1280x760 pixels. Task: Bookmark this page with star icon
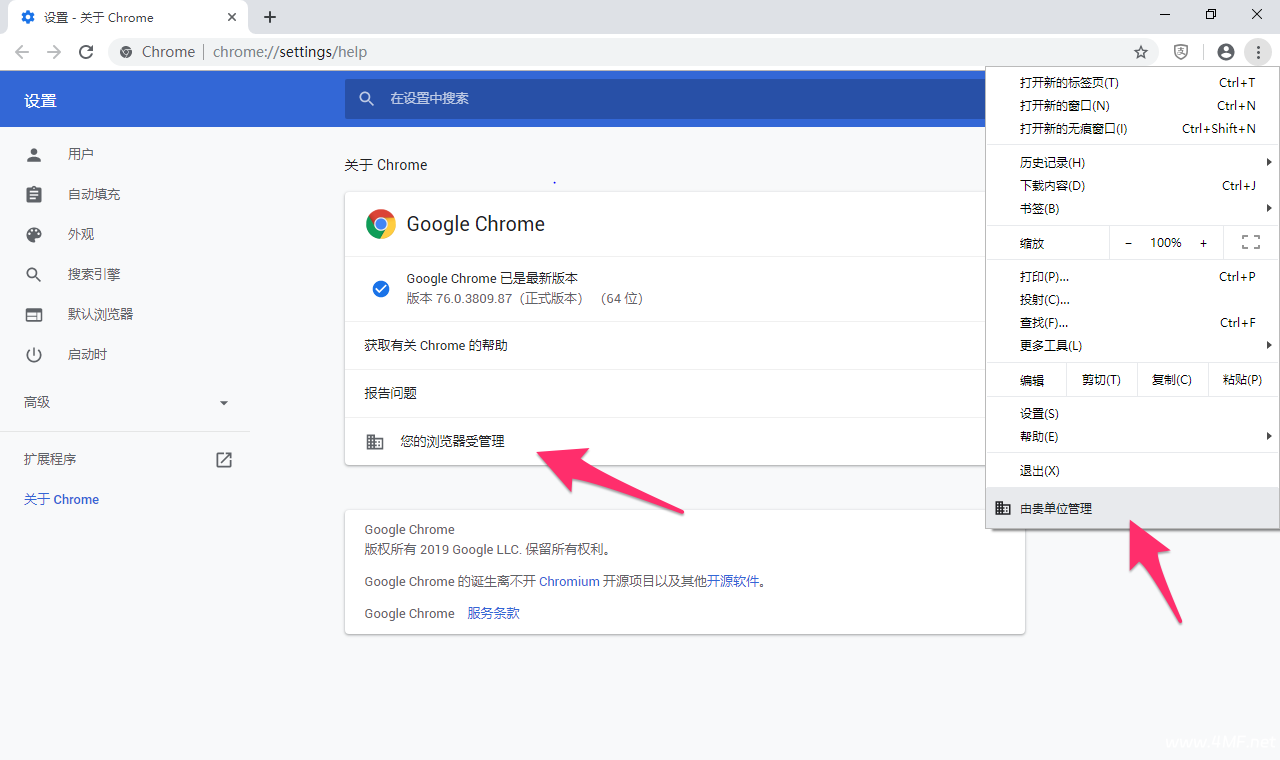[1140, 52]
